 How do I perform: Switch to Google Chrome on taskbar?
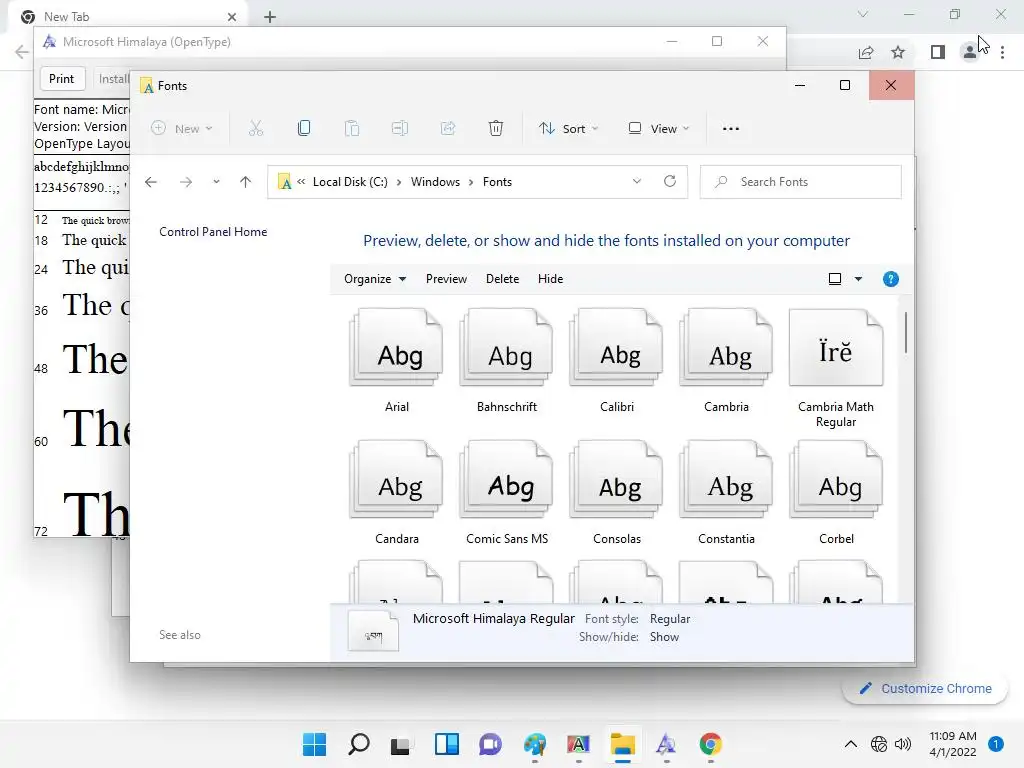pyautogui.click(x=711, y=744)
